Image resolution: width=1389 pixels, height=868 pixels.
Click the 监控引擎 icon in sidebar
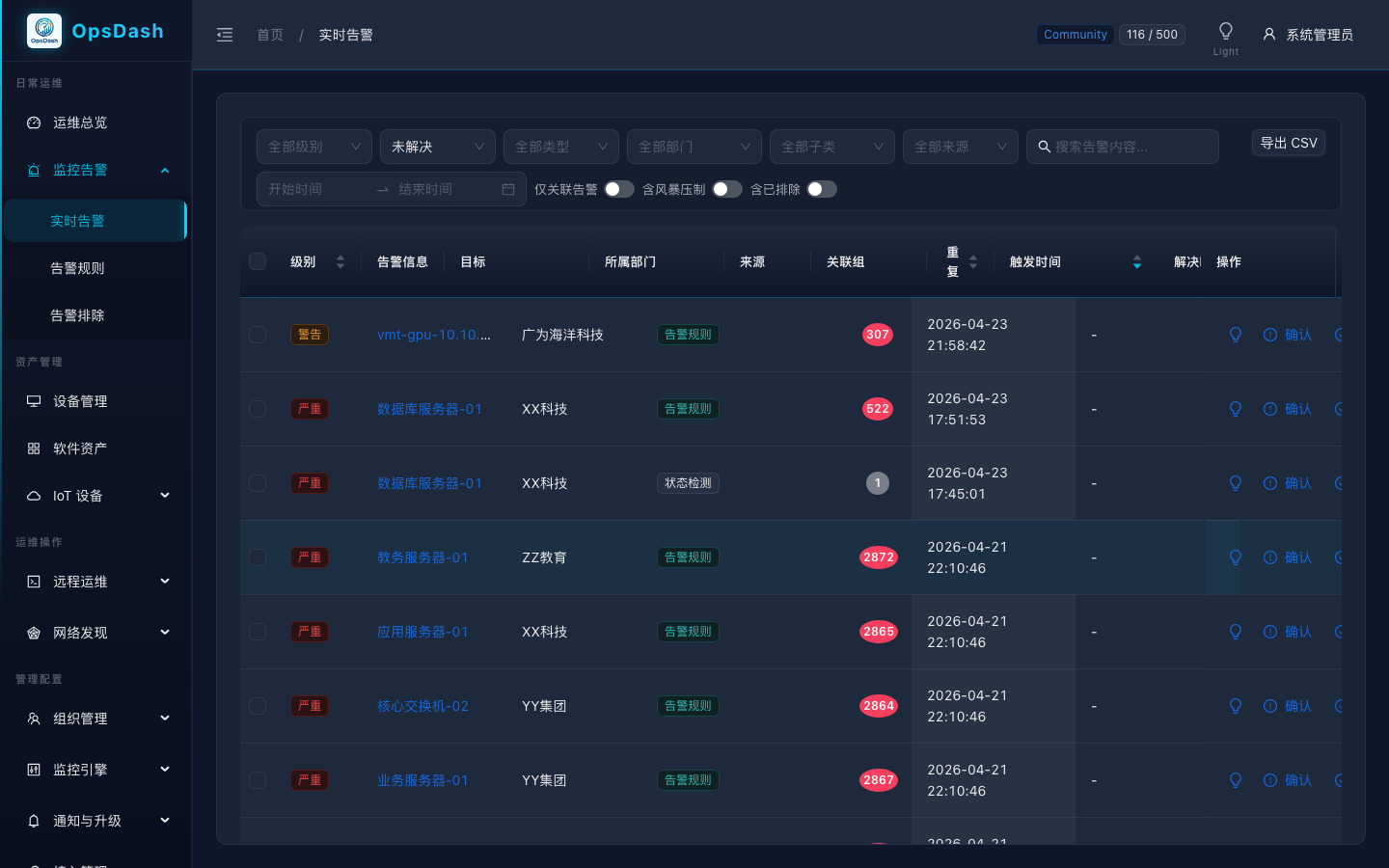34,770
